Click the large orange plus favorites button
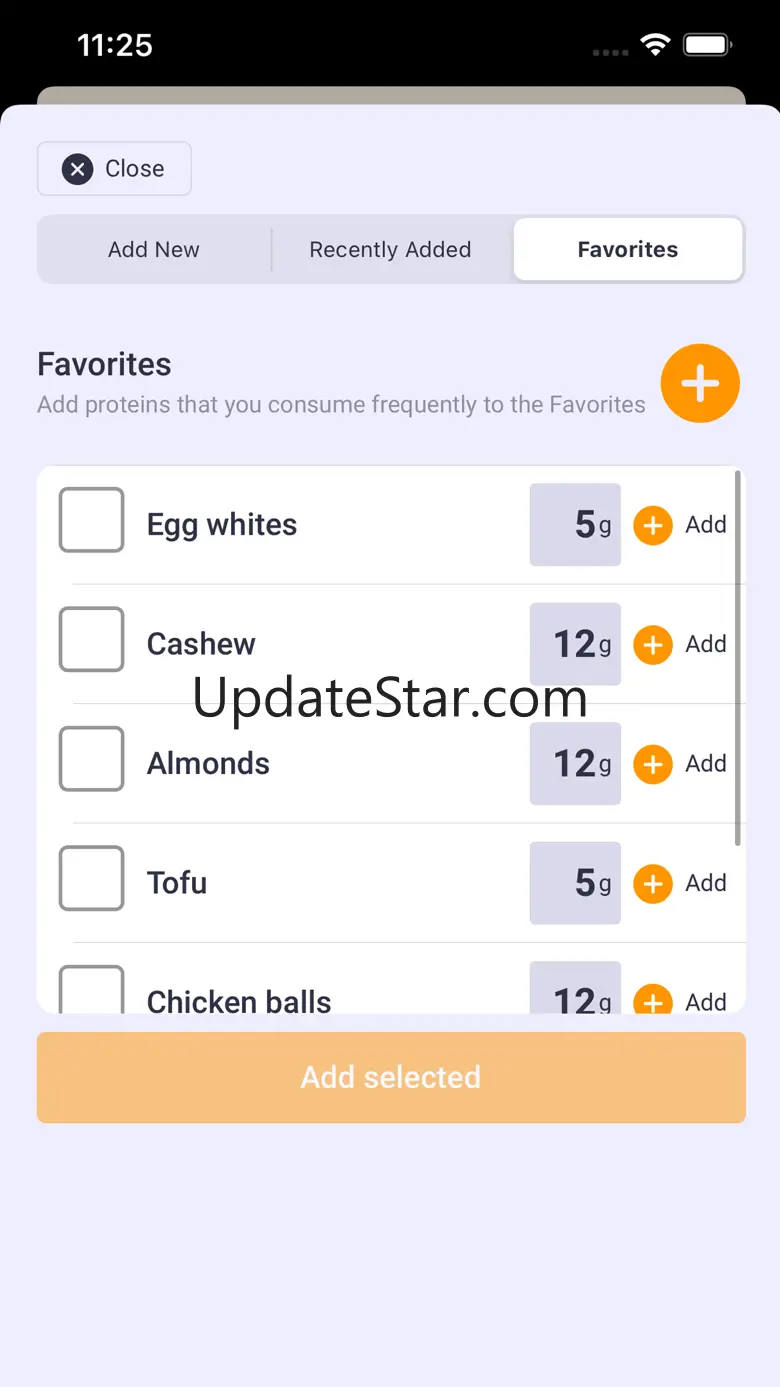This screenshot has height=1387, width=780. click(700, 383)
